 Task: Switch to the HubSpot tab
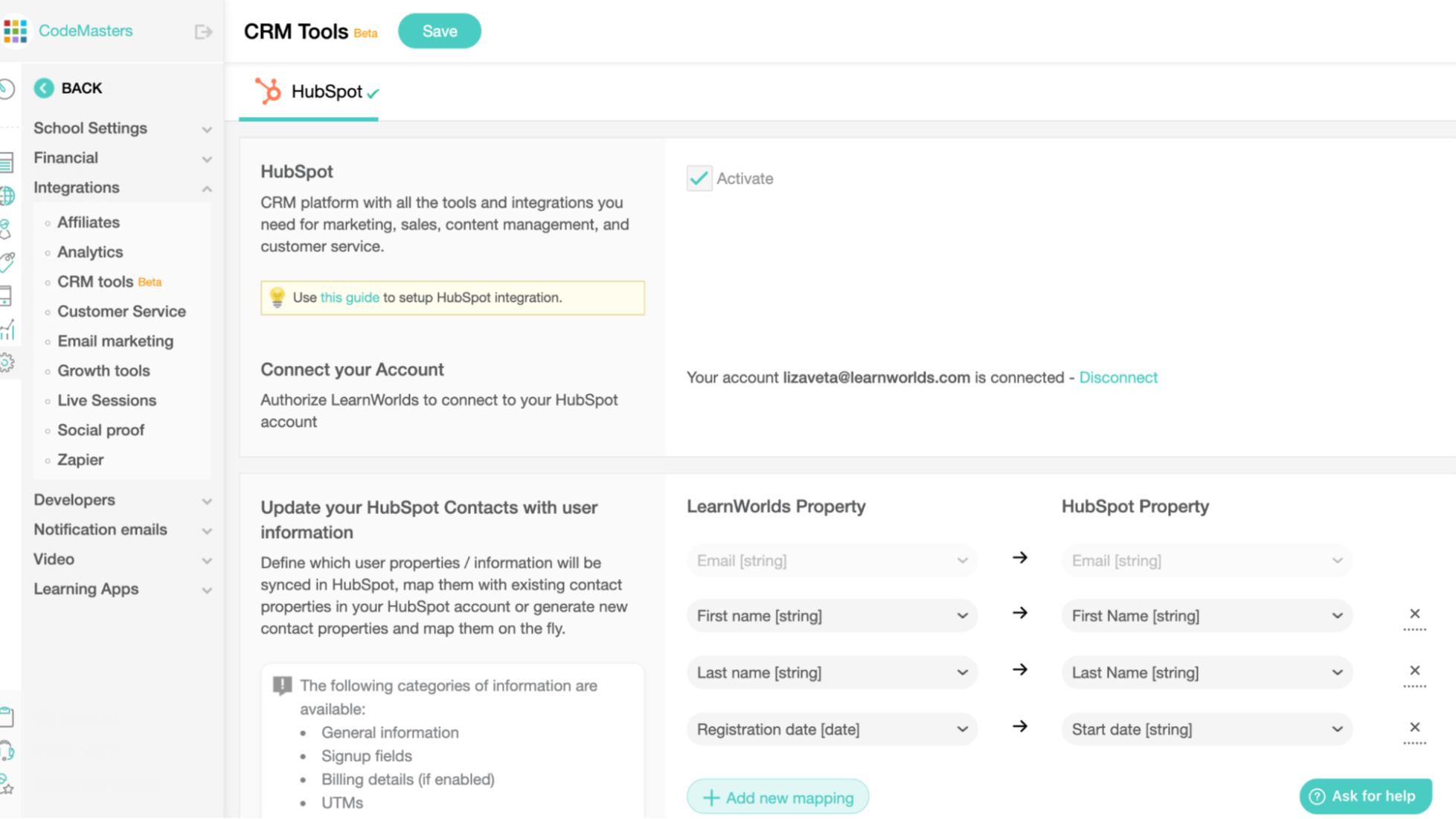click(309, 91)
